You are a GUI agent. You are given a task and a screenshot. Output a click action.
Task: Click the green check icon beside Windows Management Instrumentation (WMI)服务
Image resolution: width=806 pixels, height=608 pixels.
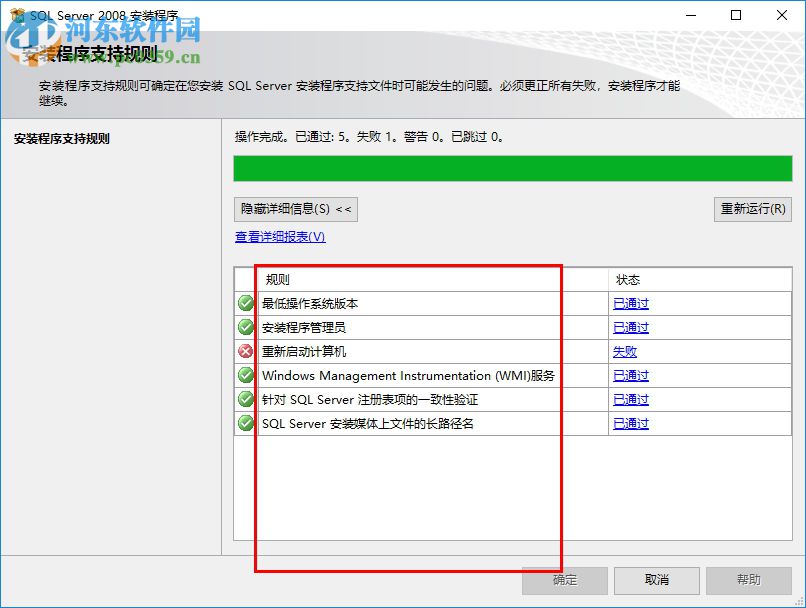(245, 375)
